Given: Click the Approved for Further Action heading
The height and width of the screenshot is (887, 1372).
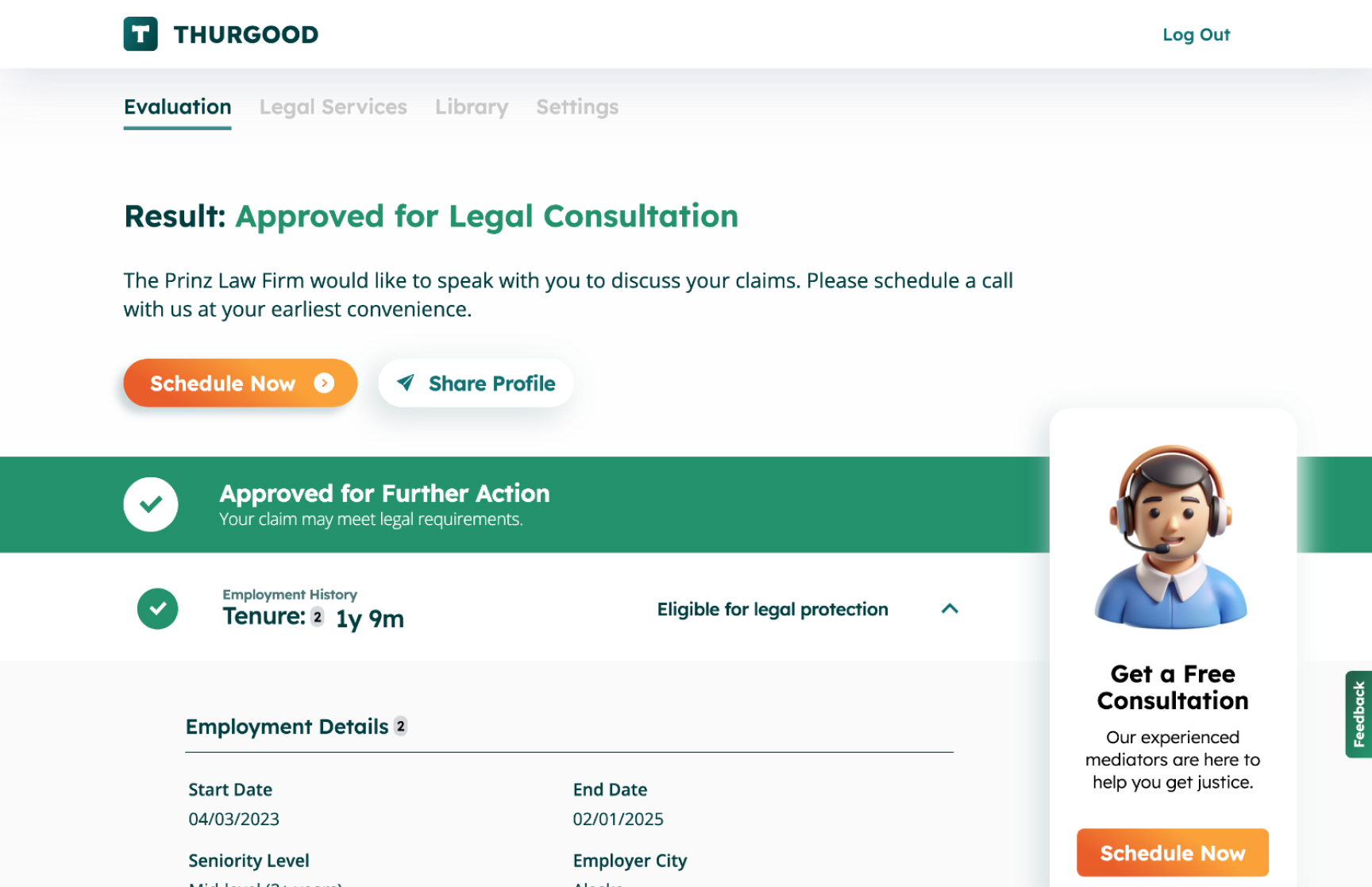Looking at the screenshot, I should [x=384, y=493].
